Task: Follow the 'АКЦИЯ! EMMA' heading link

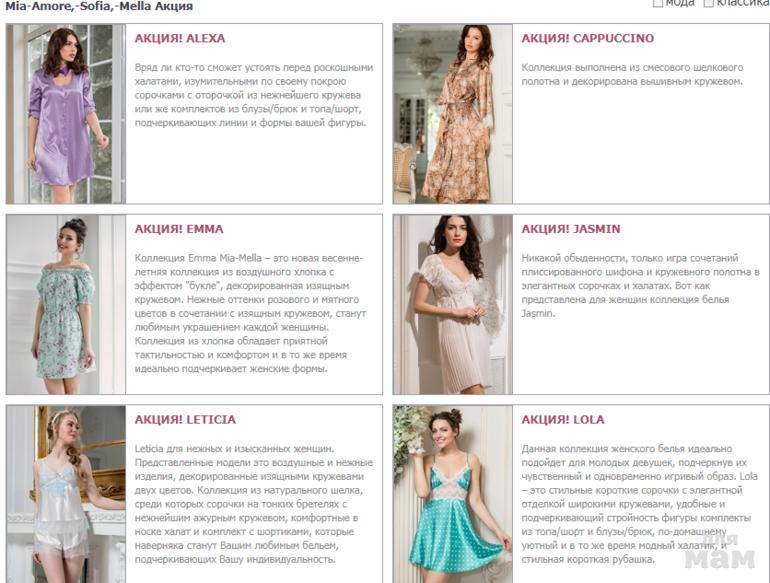Action: pyautogui.click(x=179, y=229)
